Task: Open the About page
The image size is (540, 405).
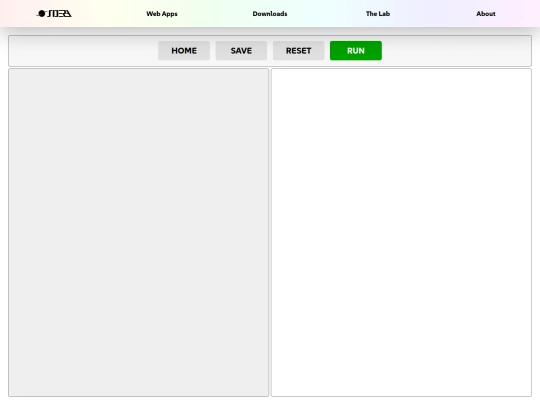Action: [486, 14]
